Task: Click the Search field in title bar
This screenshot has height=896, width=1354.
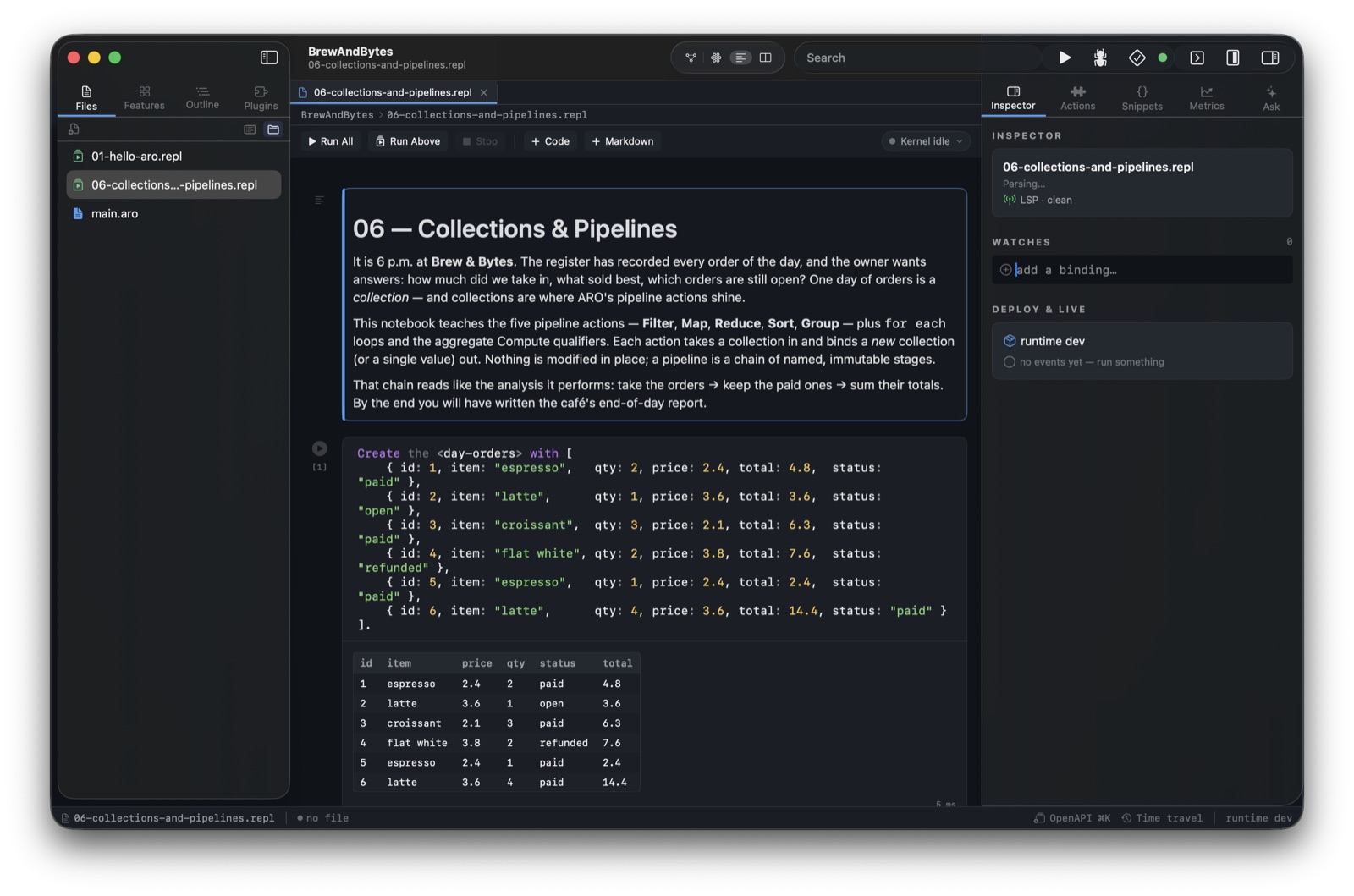Action: (918, 58)
